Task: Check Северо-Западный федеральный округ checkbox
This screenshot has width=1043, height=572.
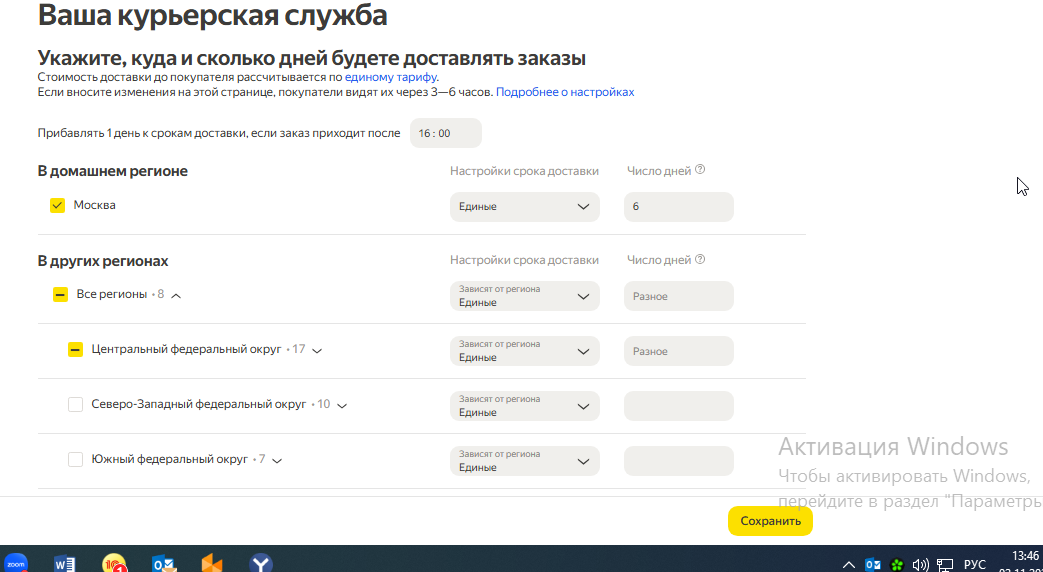Action: tap(75, 404)
